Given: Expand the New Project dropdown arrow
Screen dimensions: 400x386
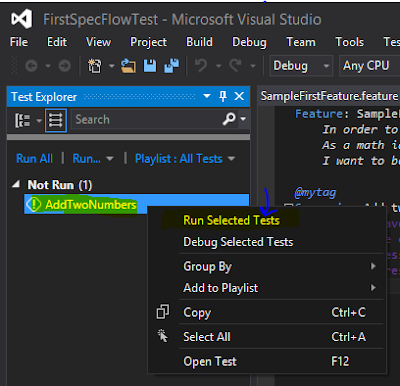Looking at the screenshot, I should (x=112, y=66).
